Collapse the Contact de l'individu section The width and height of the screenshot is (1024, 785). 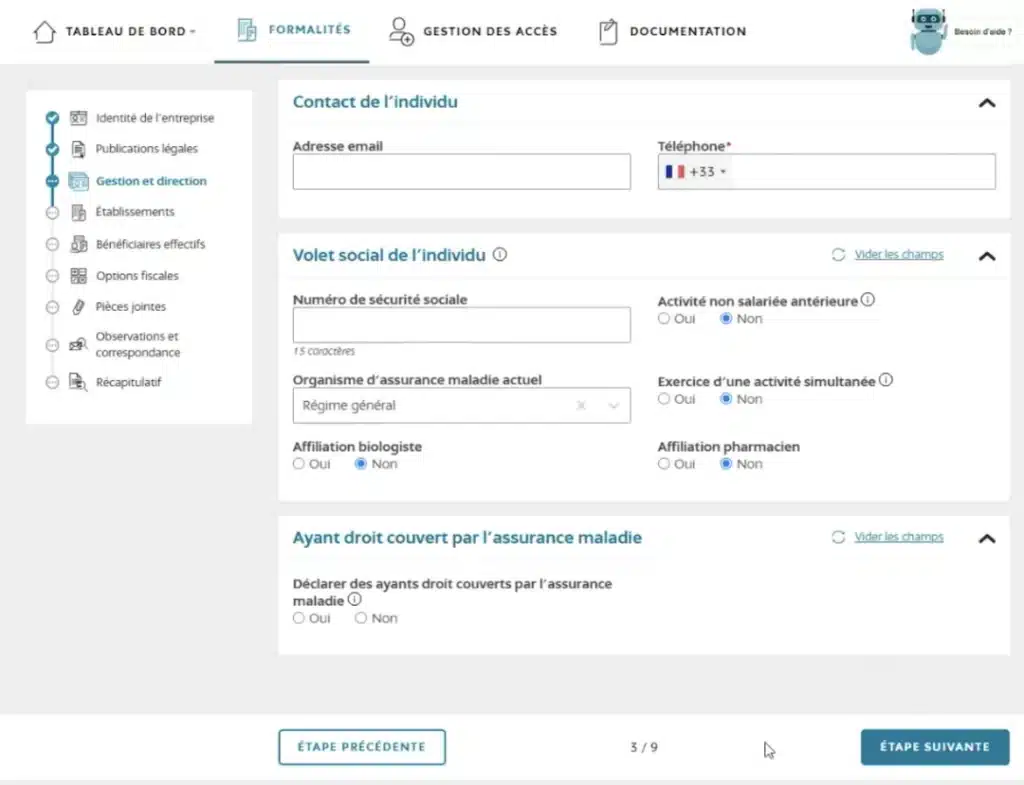tap(987, 103)
